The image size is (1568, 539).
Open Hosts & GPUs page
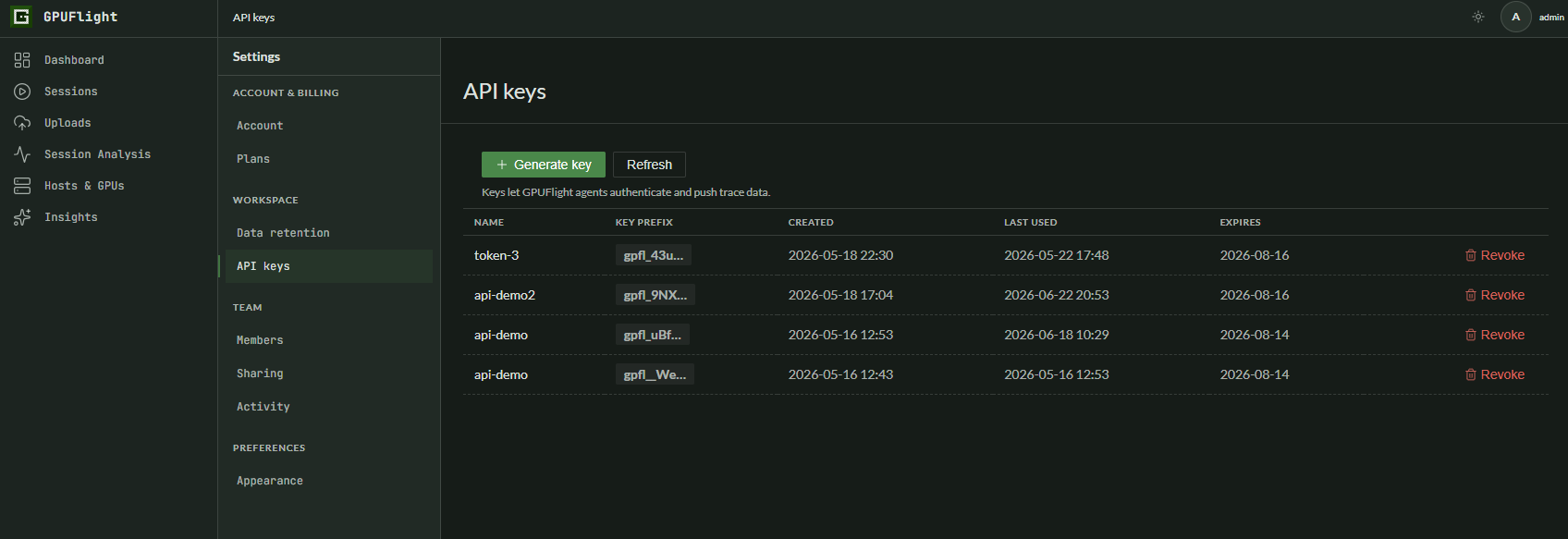click(x=84, y=186)
